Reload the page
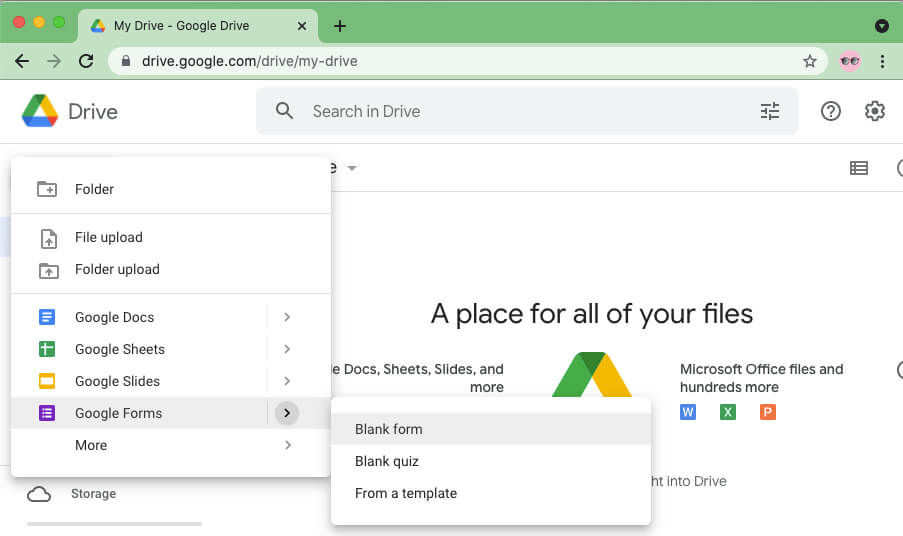This screenshot has height=536, width=903. coord(86,61)
